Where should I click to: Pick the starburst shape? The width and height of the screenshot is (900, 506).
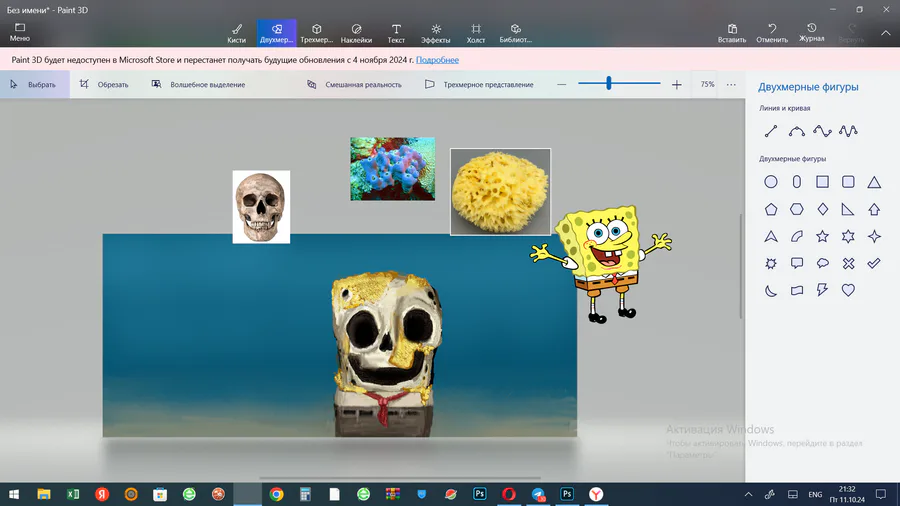(x=771, y=263)
